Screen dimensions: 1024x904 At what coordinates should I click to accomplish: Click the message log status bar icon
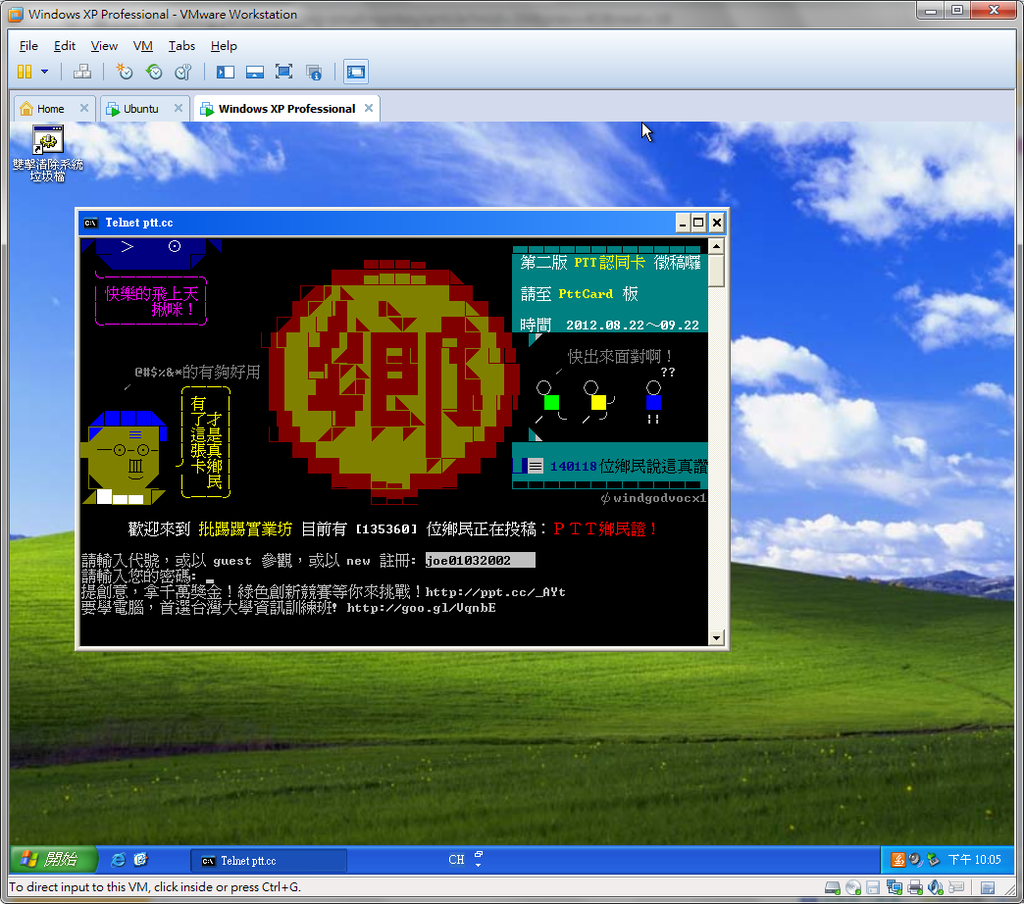click(x=988, y=888)
